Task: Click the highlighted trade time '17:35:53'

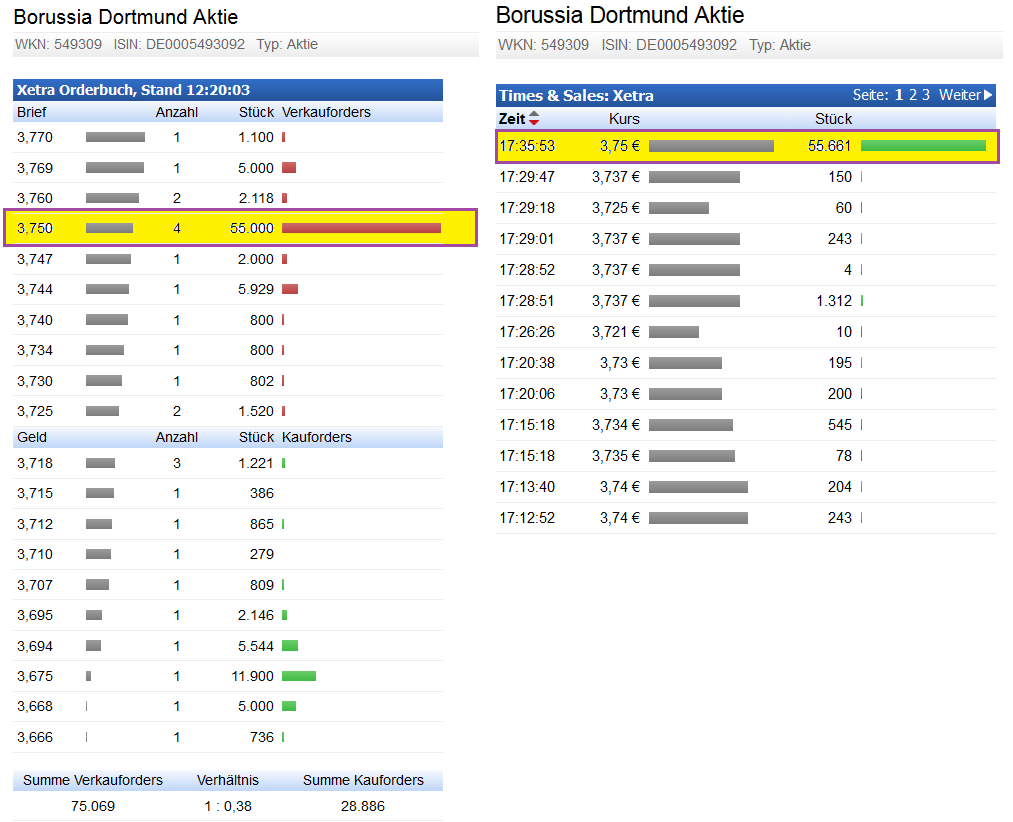Action: pyautogui.click(x=527, y=146)
